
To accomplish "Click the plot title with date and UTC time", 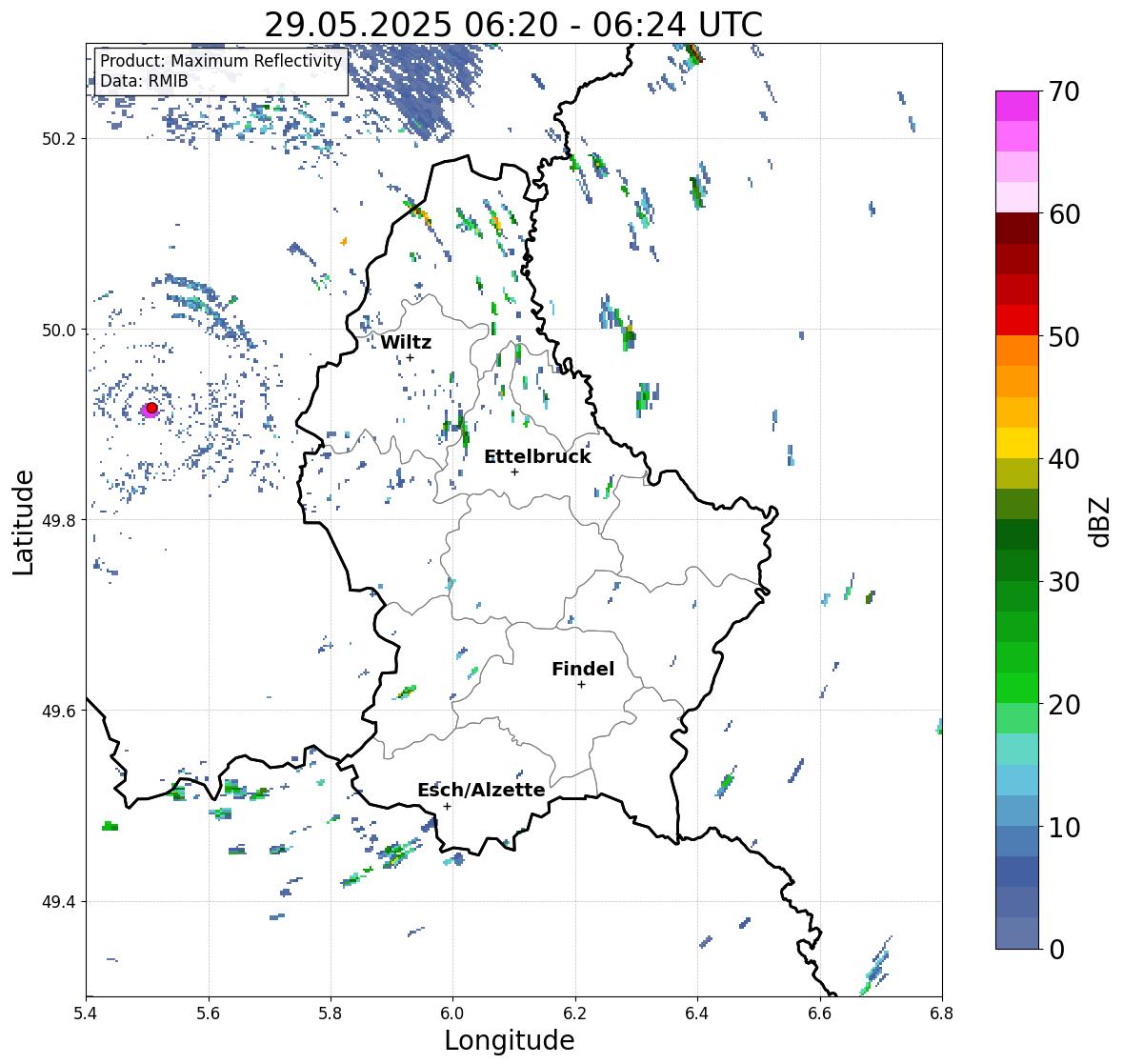I will pyautogui.click(x=513, y=25).
